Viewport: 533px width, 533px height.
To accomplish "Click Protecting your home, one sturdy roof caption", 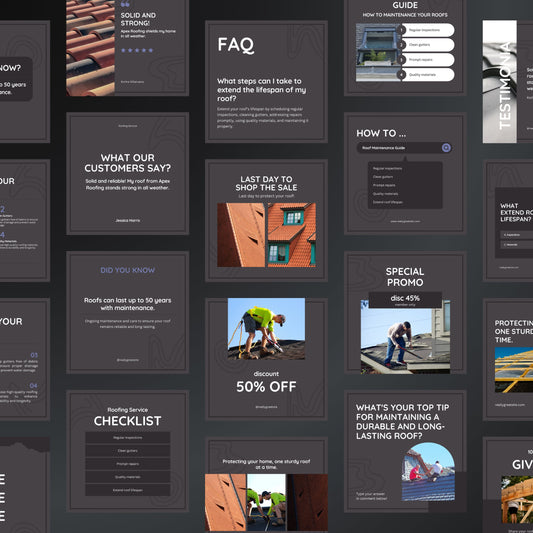I will [x=266, y=464].
